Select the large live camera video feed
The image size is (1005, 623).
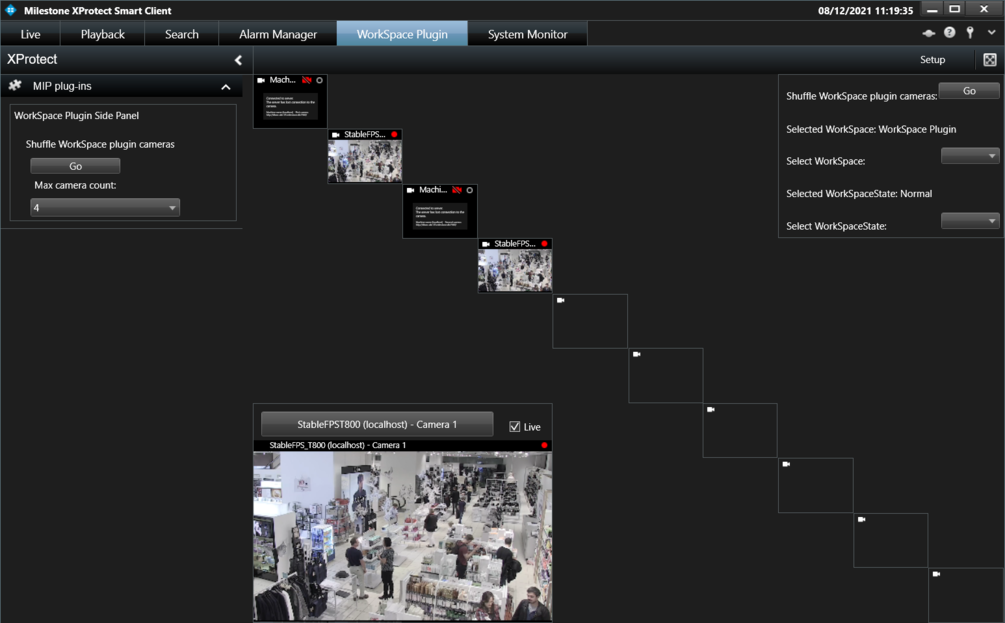pos(402,535)
